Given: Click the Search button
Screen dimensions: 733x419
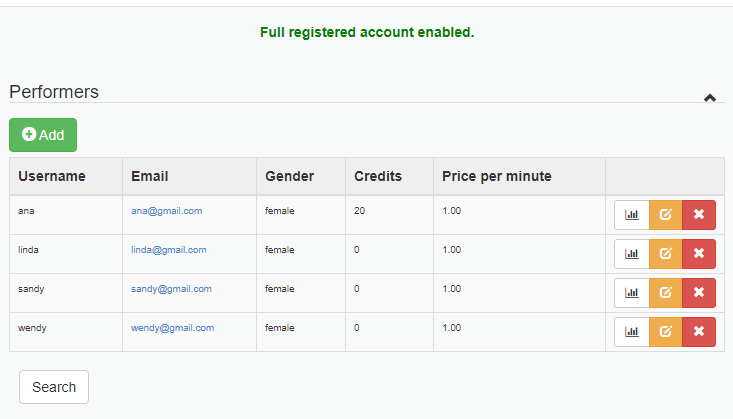Looking at the screenshot, I should [54, 387].
